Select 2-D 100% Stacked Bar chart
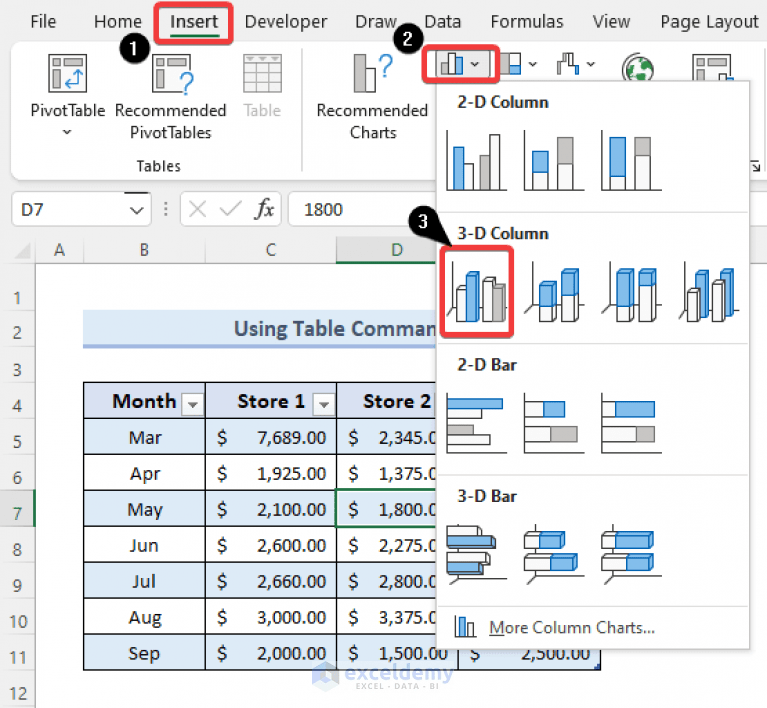Image resolution: width=767 pixels, height=708 pixels. click(631, 423)
